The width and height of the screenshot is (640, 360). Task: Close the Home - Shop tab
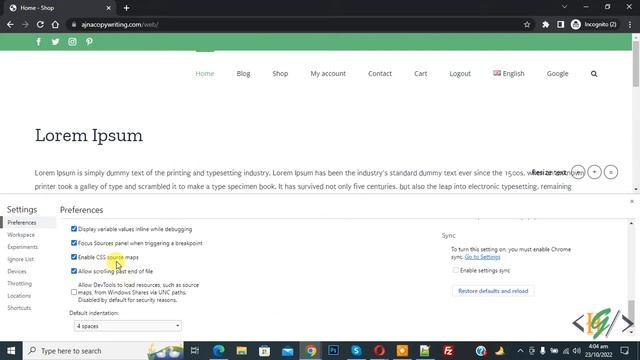tap(109, 8)
